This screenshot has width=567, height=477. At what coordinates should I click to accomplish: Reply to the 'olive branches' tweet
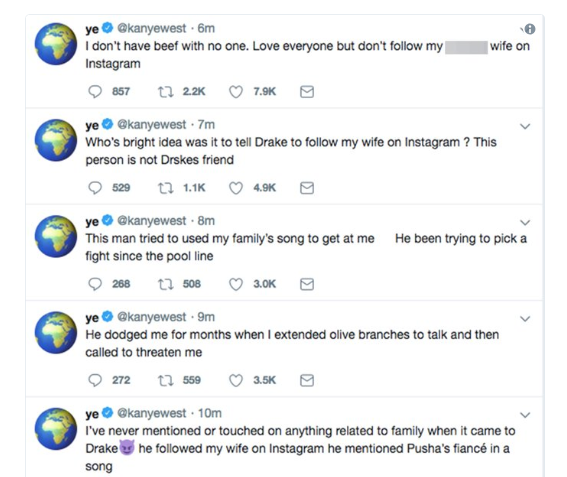(x=95, y=380)
